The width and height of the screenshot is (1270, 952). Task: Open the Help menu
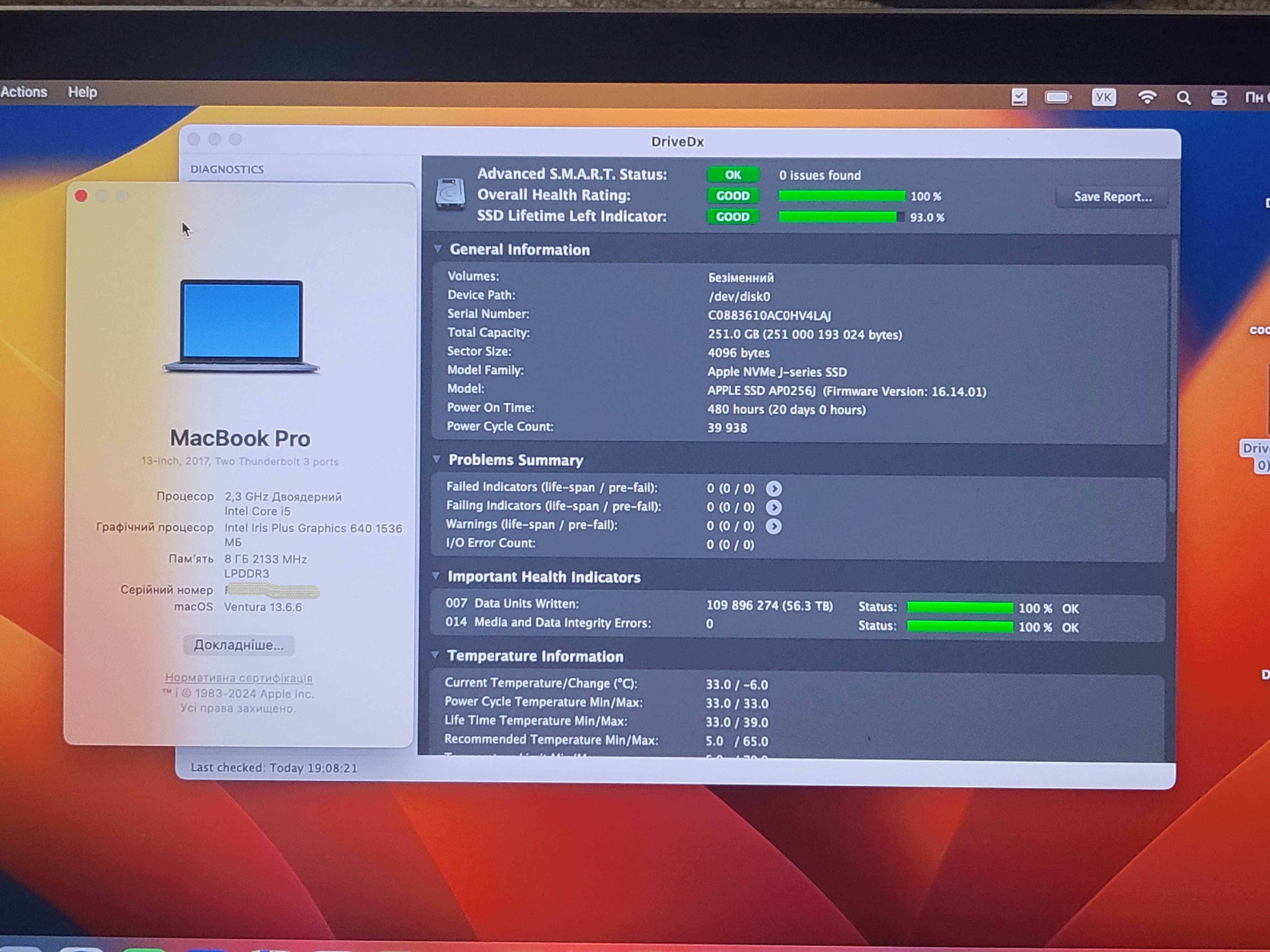tap(83, 92)
